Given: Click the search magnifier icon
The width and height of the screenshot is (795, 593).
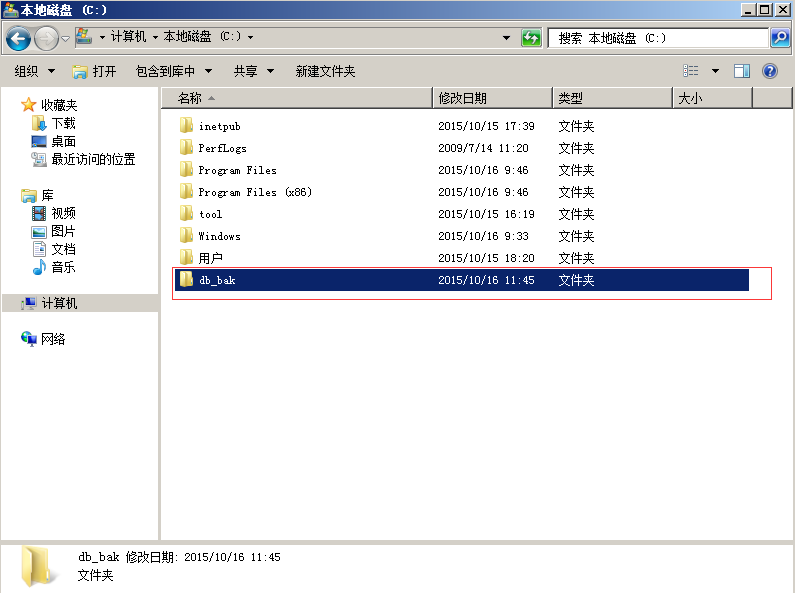Looking at the screenshot, I should (x=780, y=38).
